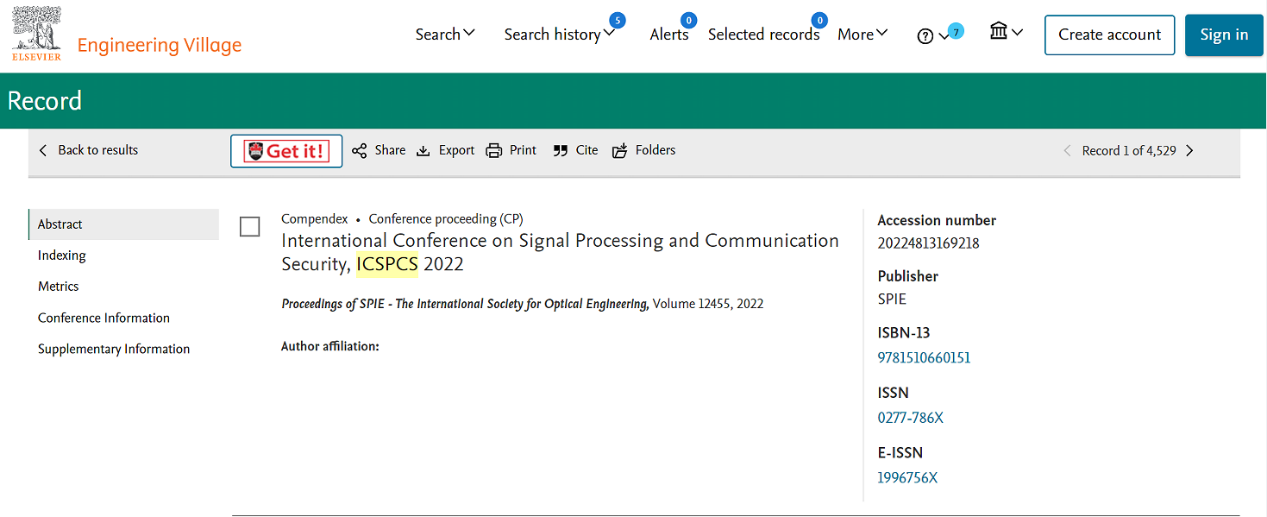Open E-ISSN link 1996756X
Image resolution: width=1267 pixels, height=517 pixels.
[x=907, y=477]
